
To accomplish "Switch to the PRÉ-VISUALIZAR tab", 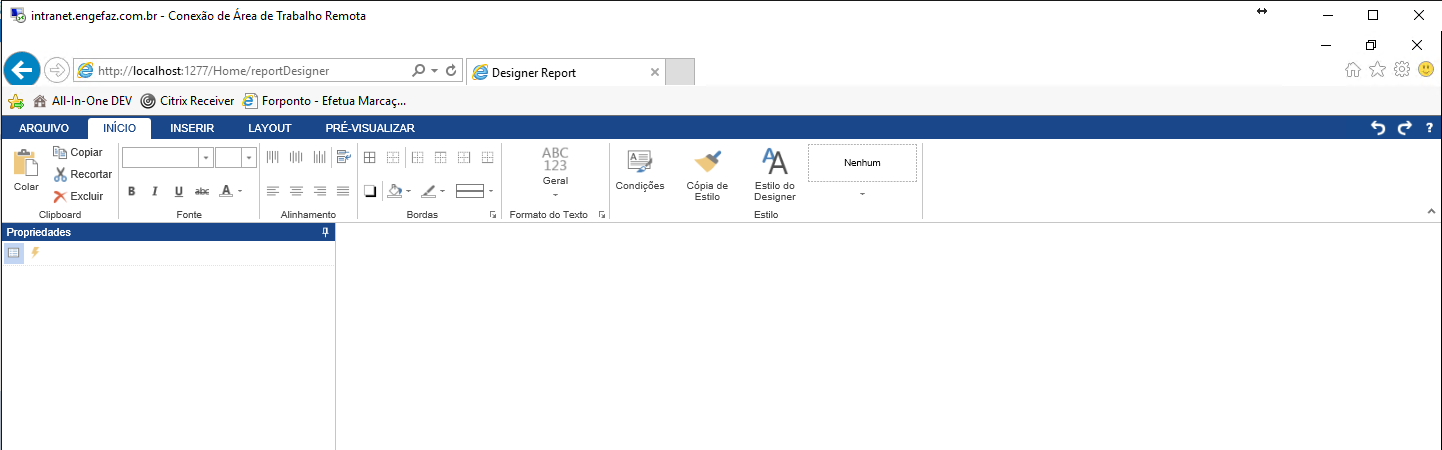I will [370, 128].
